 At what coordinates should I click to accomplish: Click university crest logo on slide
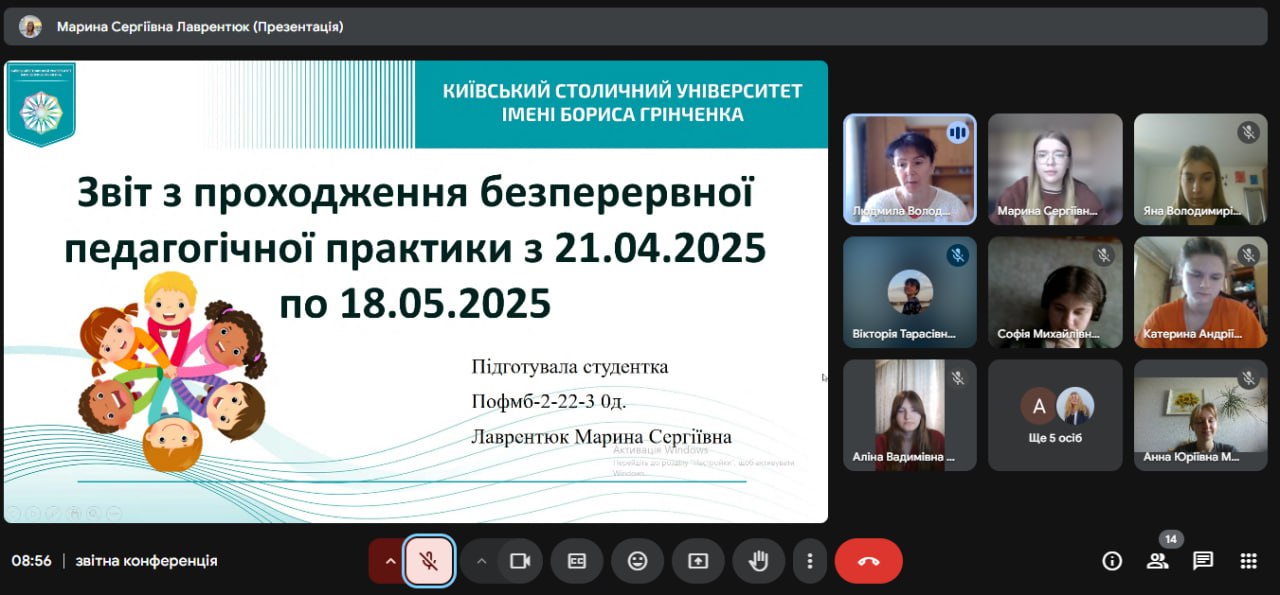click(41, 104)
